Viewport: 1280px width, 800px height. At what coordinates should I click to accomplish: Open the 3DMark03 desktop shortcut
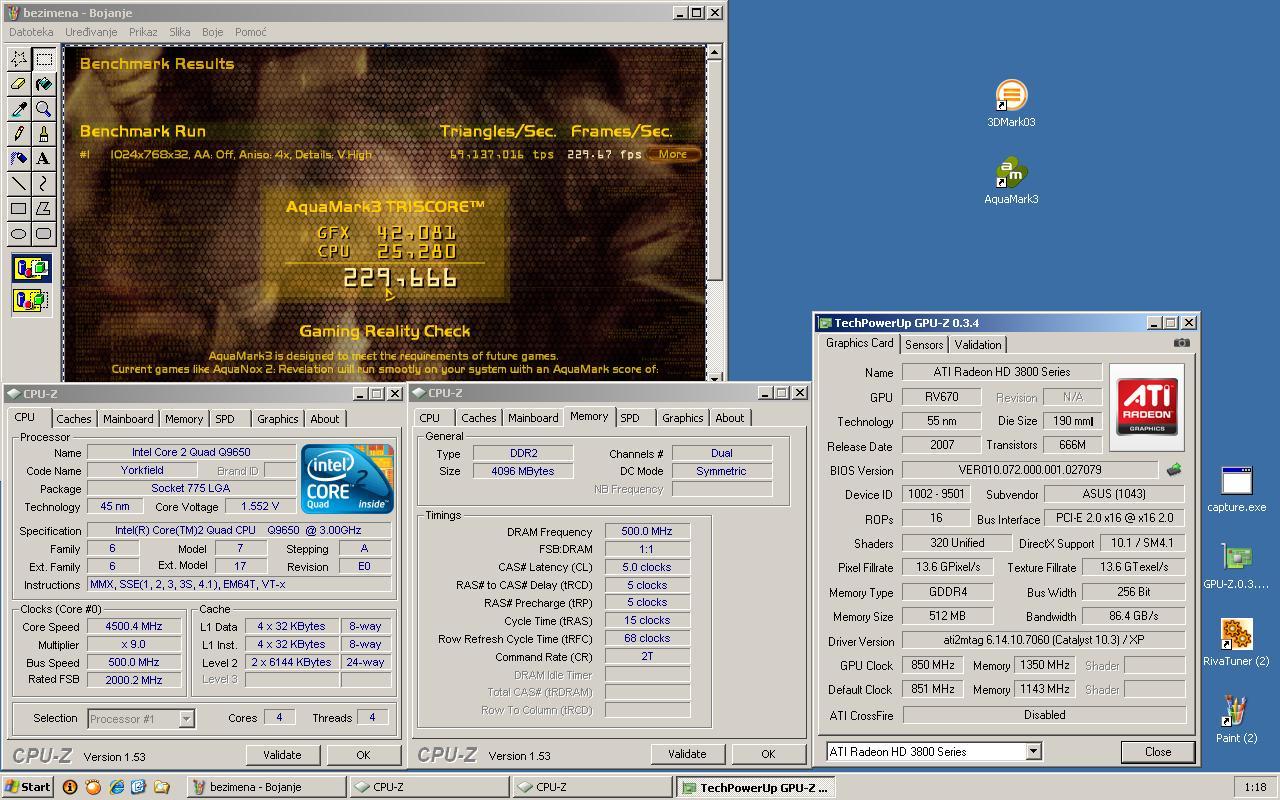click(1011, 105)
